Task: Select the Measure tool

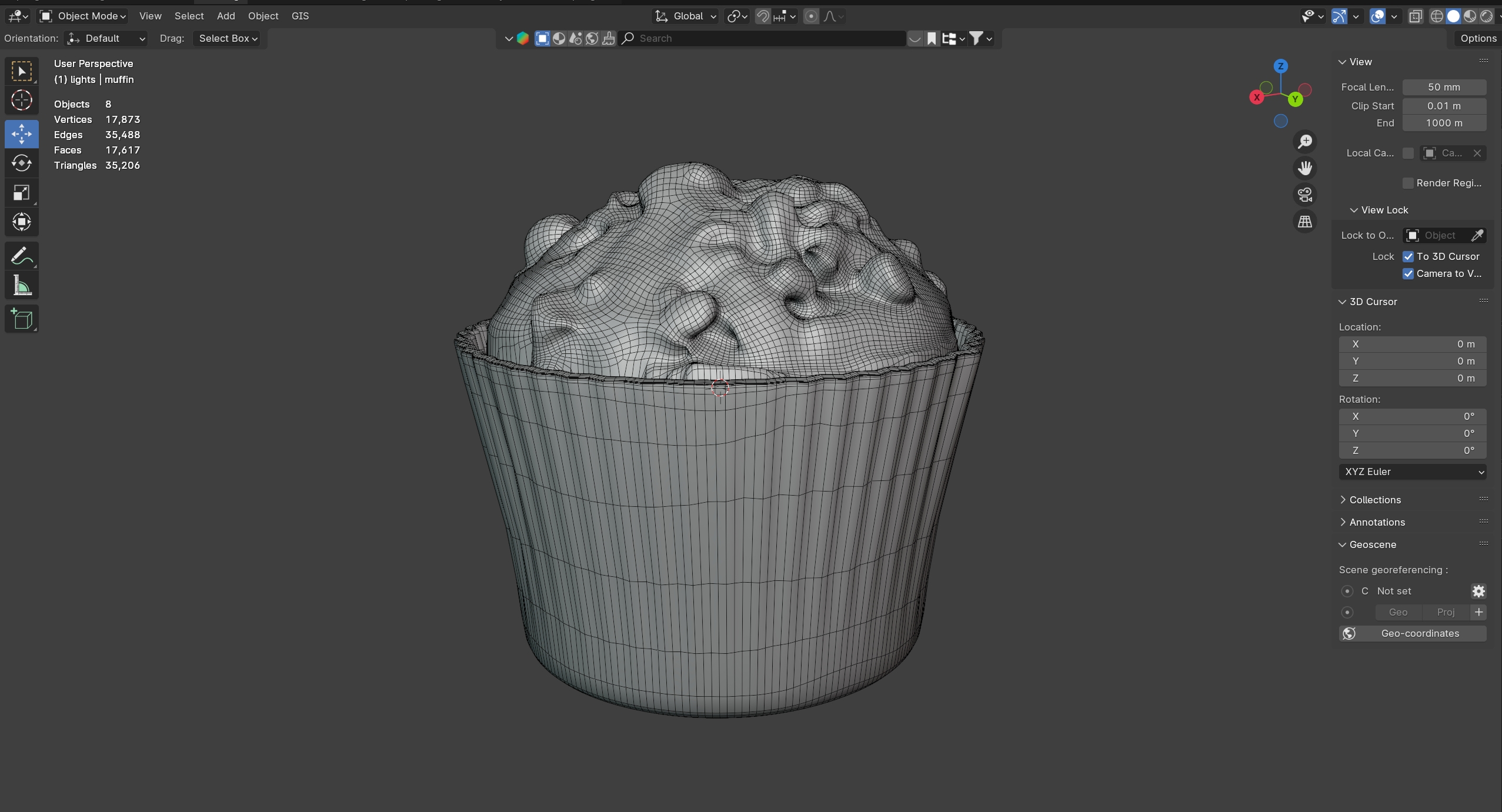Action: pos(22,286)
